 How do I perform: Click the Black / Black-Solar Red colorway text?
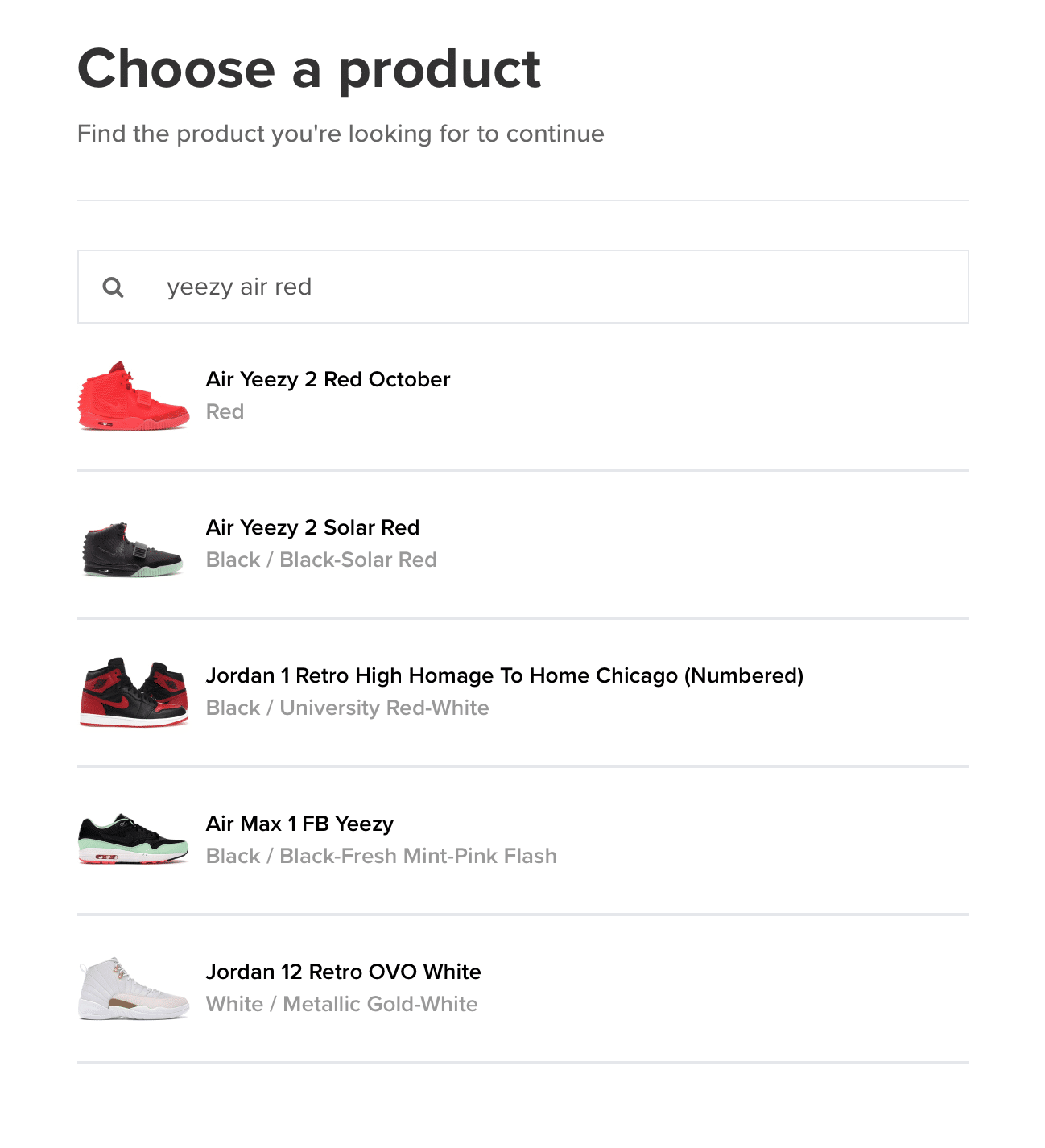(321, 560)
